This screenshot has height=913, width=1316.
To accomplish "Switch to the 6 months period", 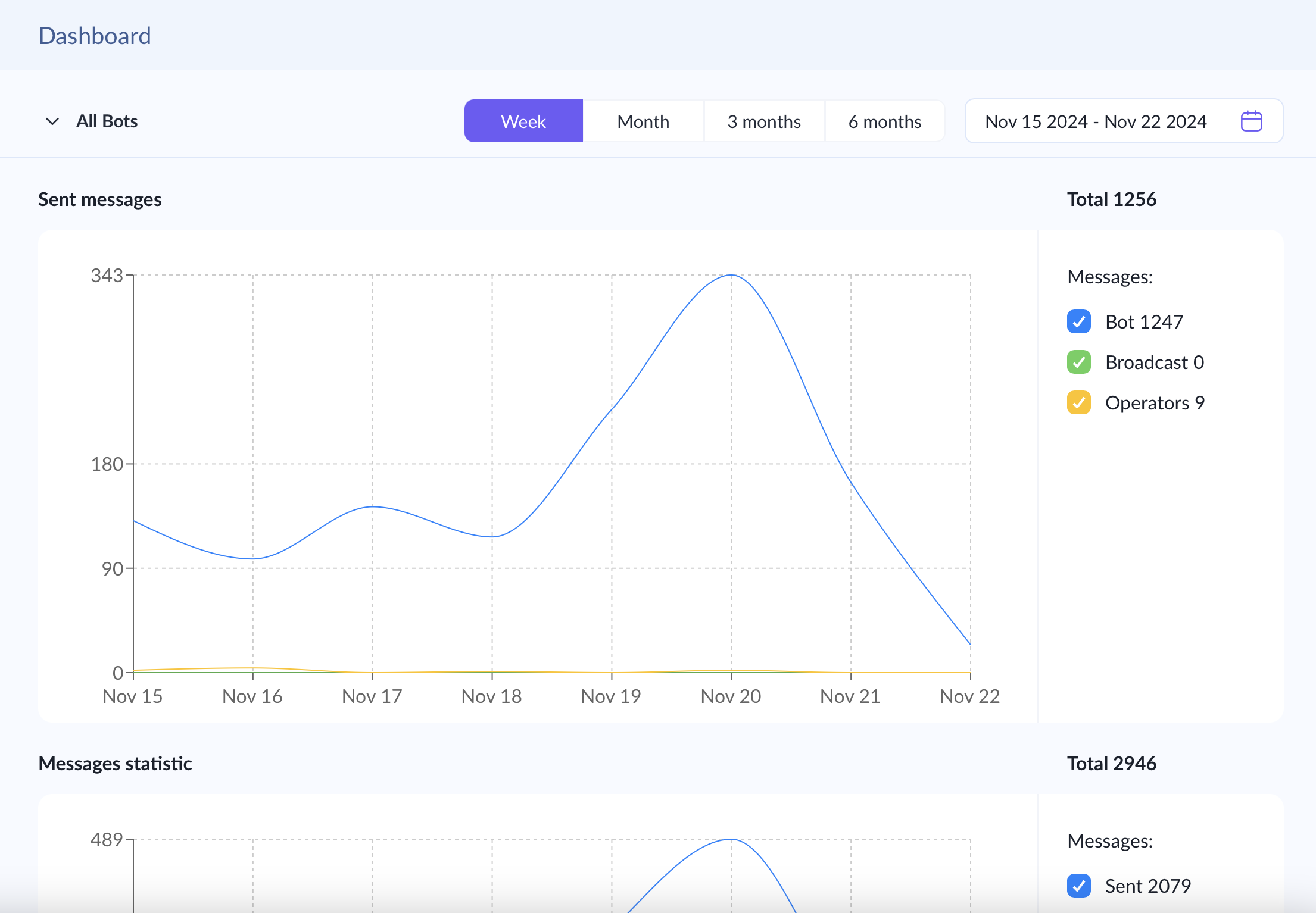I will tap(884, 121).
